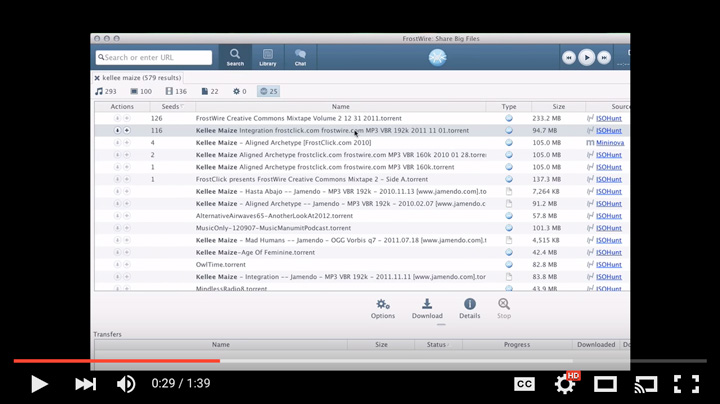
Task: Click details action icon in Integration 116 seeds row
Action: (127, 130)
